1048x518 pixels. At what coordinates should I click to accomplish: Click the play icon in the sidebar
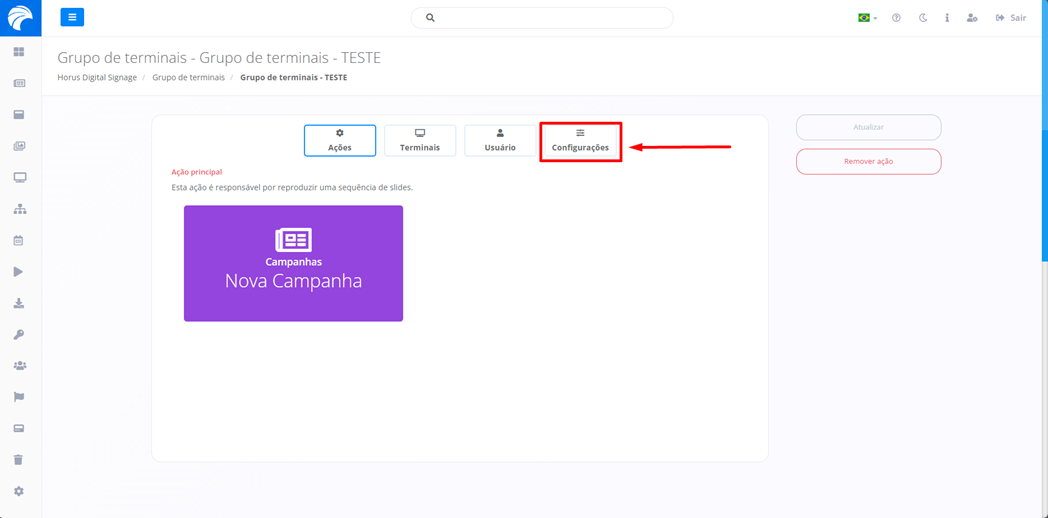tap(19, 272)
